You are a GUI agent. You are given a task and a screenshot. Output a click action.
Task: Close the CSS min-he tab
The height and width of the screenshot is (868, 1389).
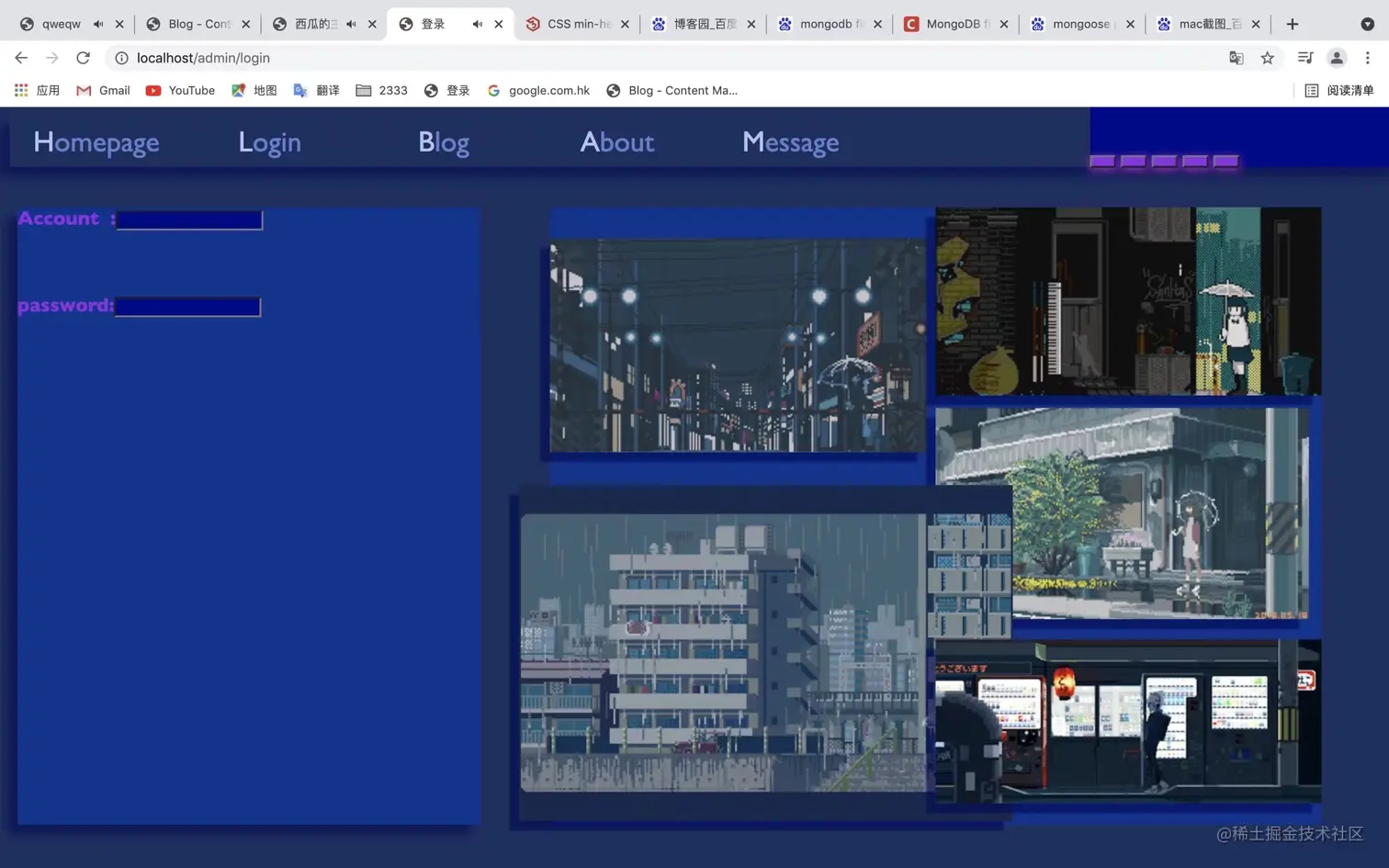pos(625,24)
